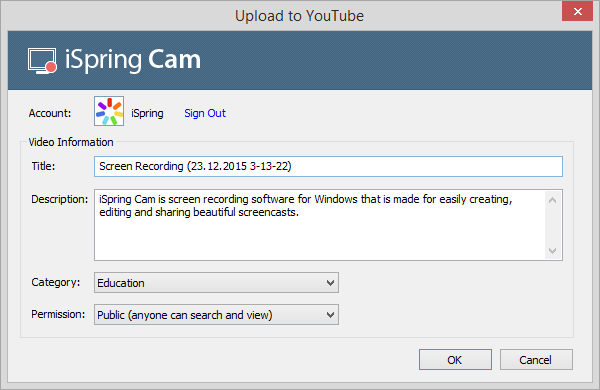Click the iSpring Cam screen-record logo icon
Viewport: 600px width, 390px height.
pyautogui.click(x=42, y=61)
